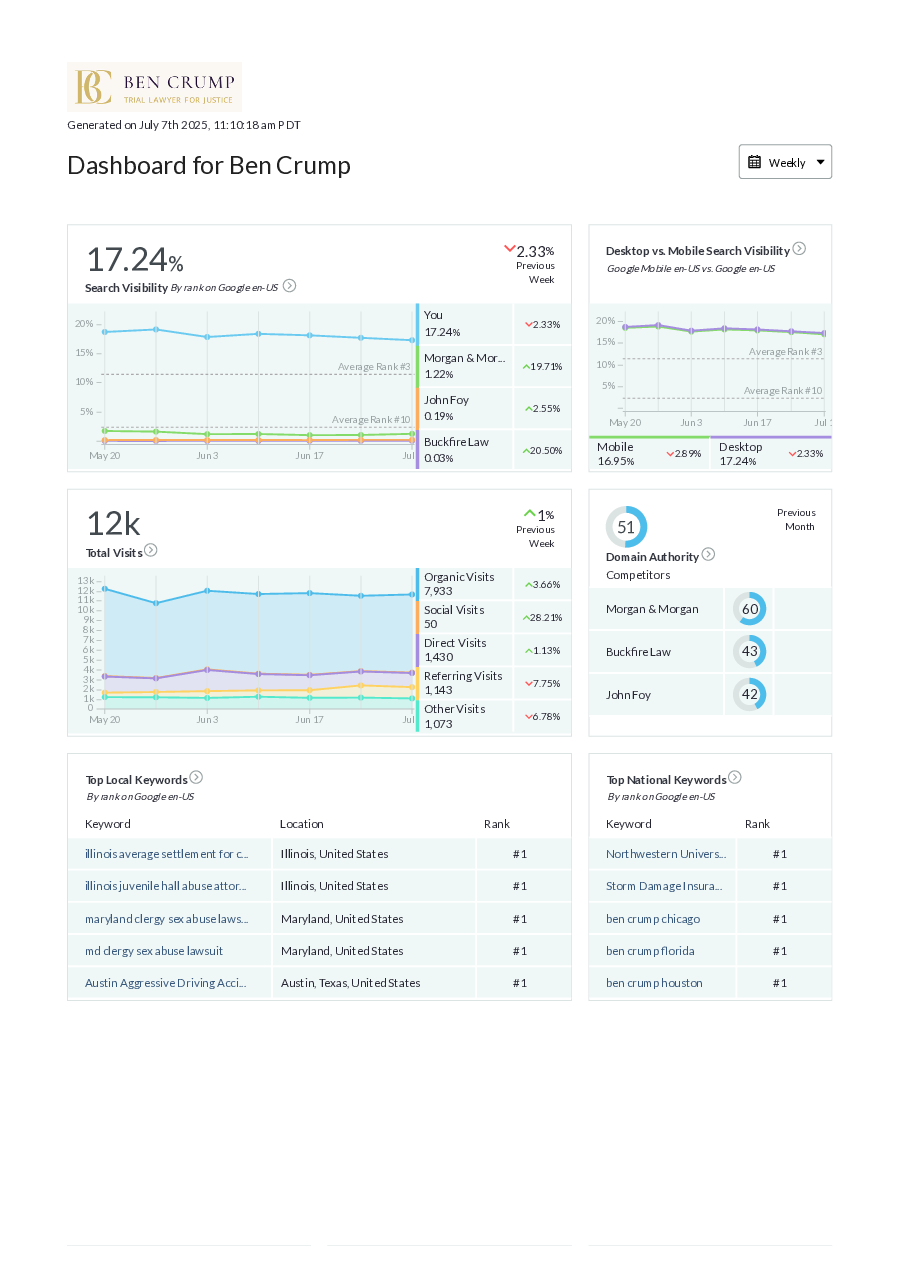
Task: Click Buckfire Law authority score 43 gauge
Action: tap(749, 652)
